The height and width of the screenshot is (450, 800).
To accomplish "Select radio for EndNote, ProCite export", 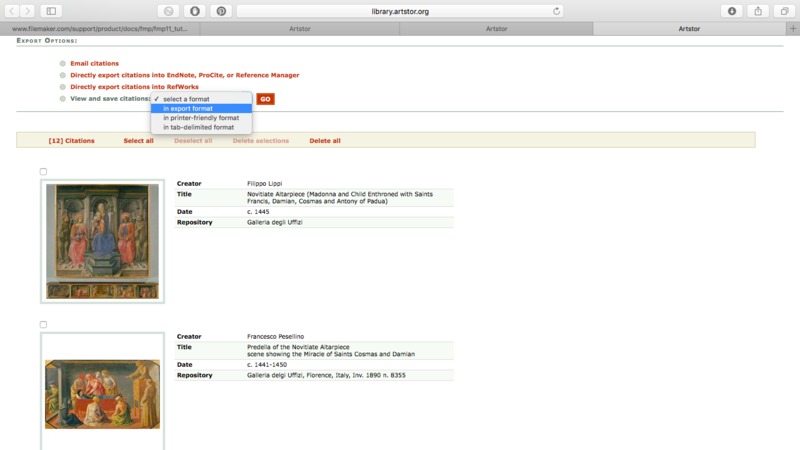I will [63, 75].
